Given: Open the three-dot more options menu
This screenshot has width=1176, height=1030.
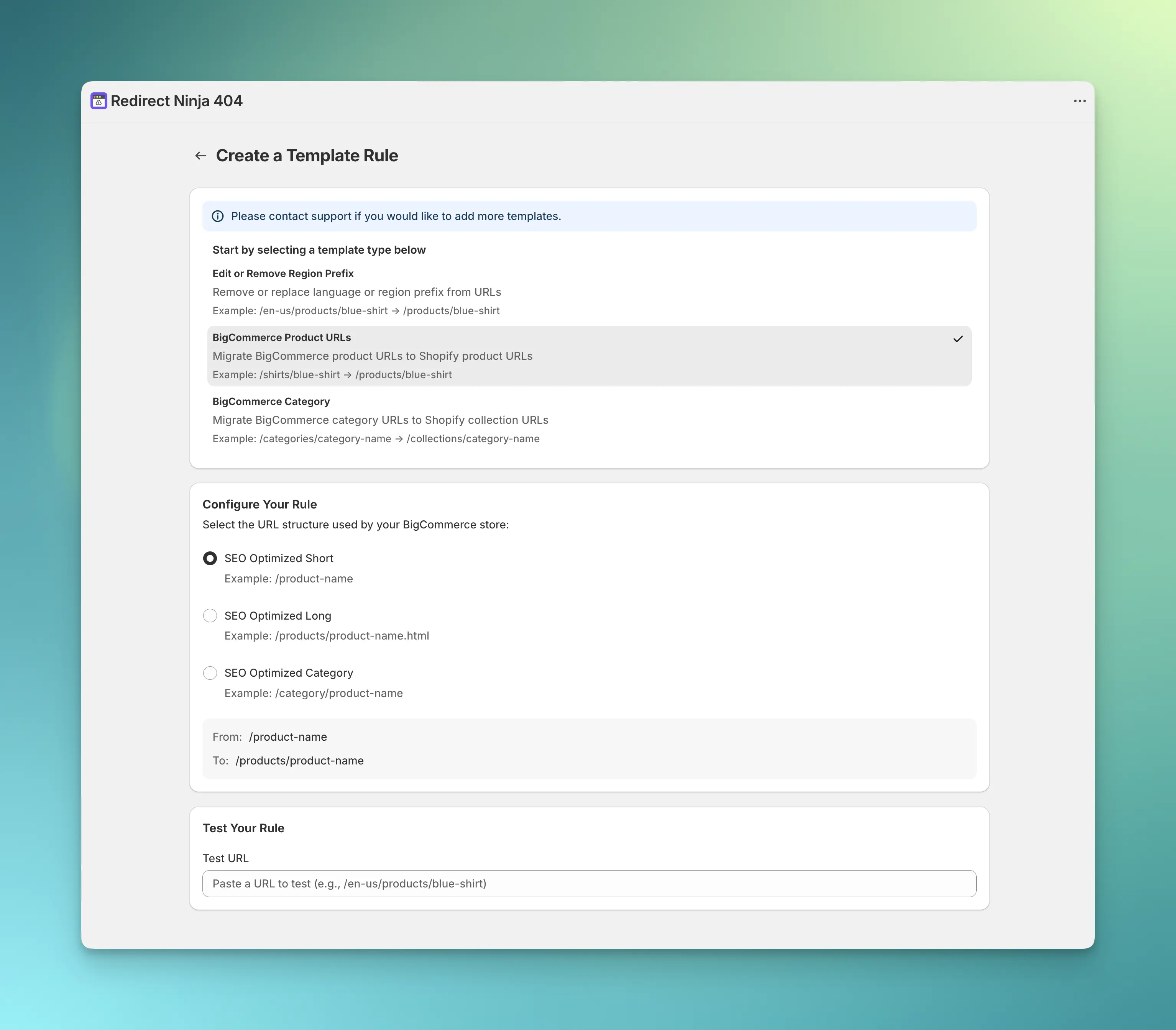Looking at the screenshot, I should tap(1079, 101).
